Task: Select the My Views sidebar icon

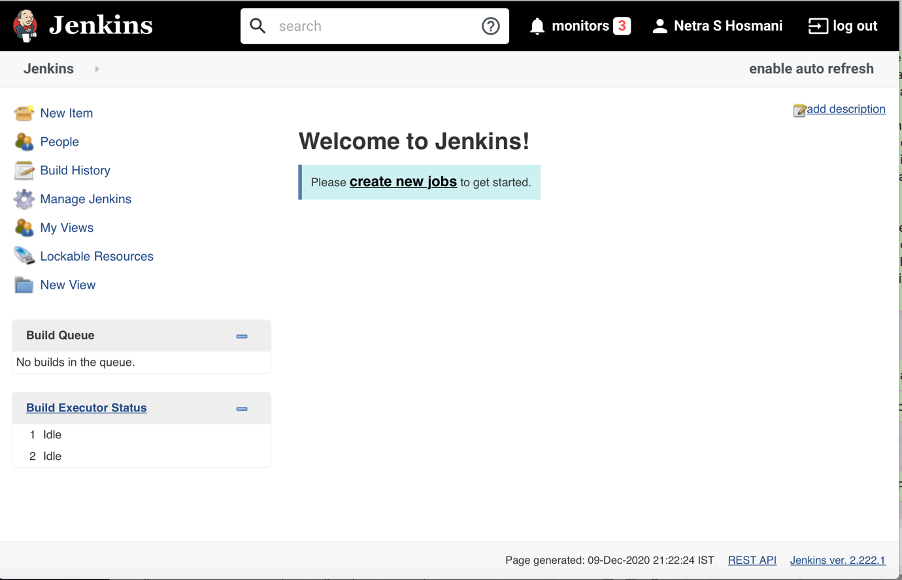Action: (x=23, y=227)
